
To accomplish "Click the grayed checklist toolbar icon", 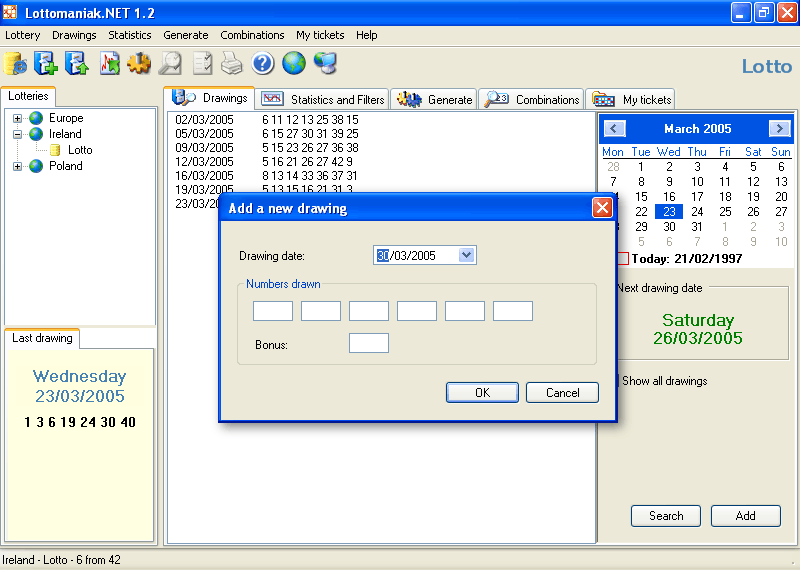I will 202,64.
